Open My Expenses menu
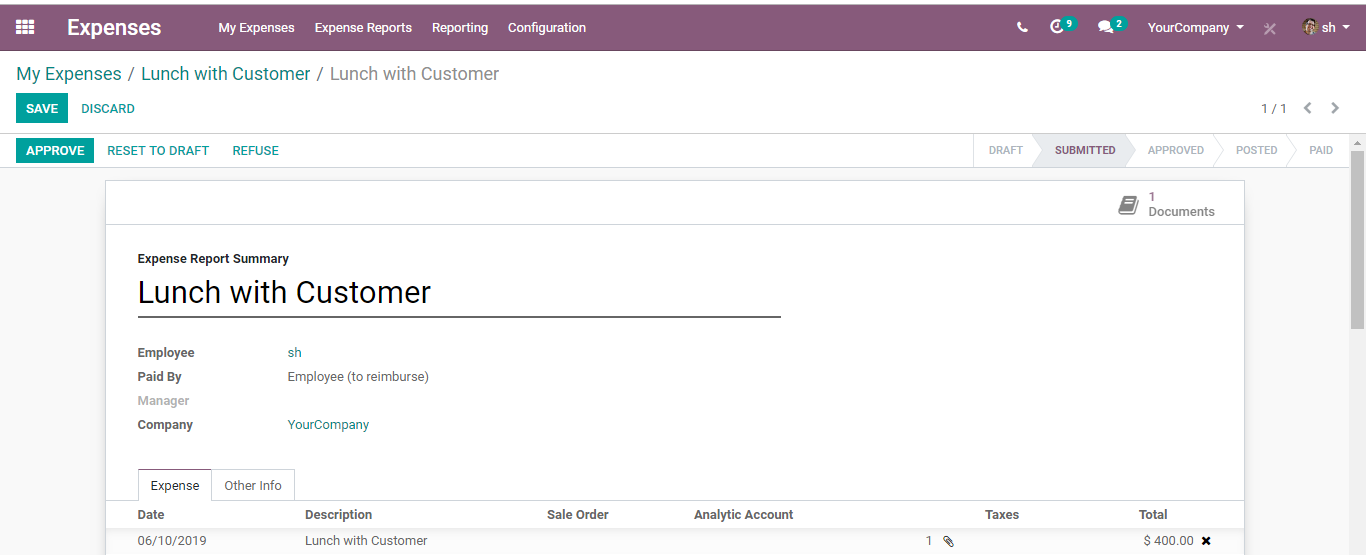1366x555 pixels. (256, 28)
